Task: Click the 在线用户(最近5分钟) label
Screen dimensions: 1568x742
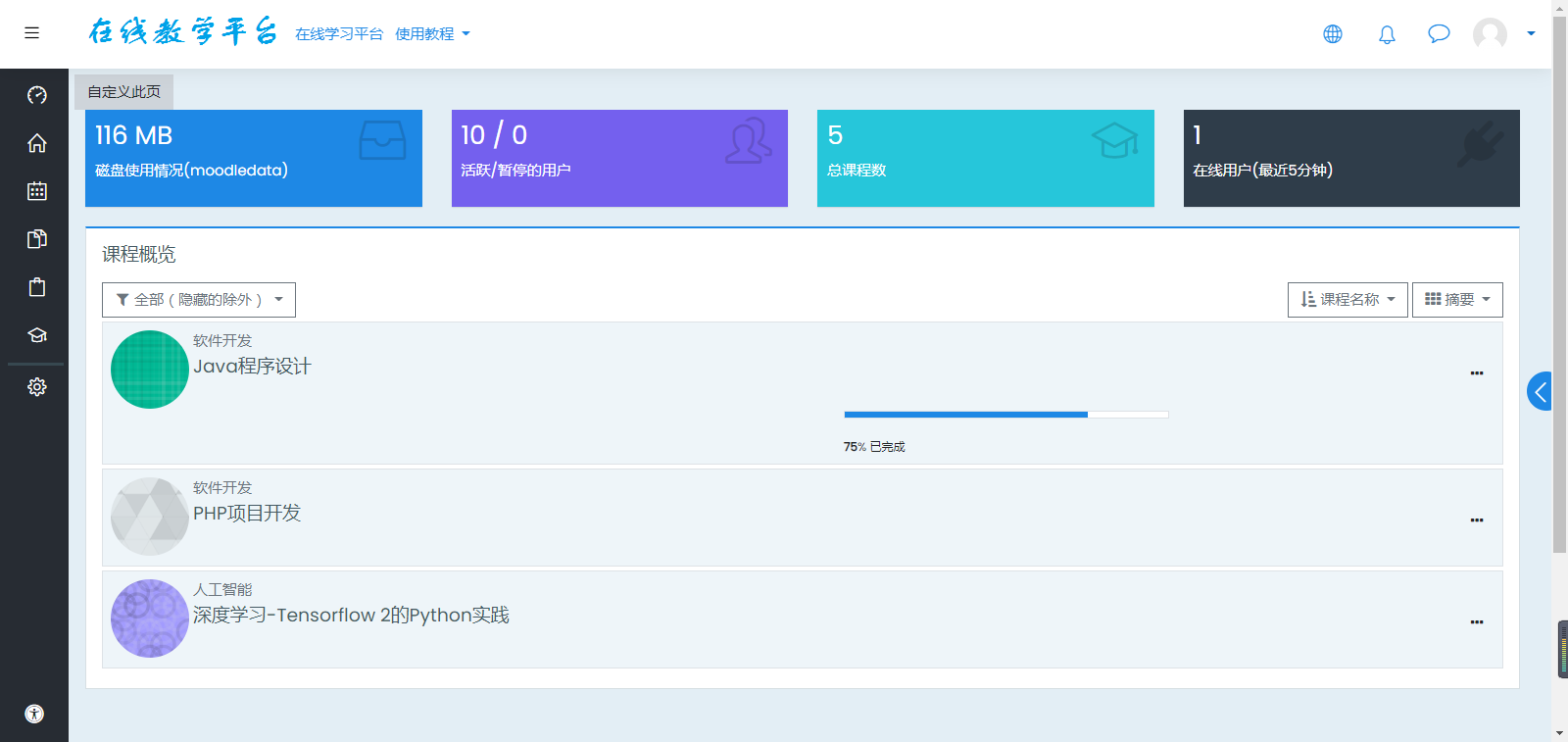Action: 1262,171
